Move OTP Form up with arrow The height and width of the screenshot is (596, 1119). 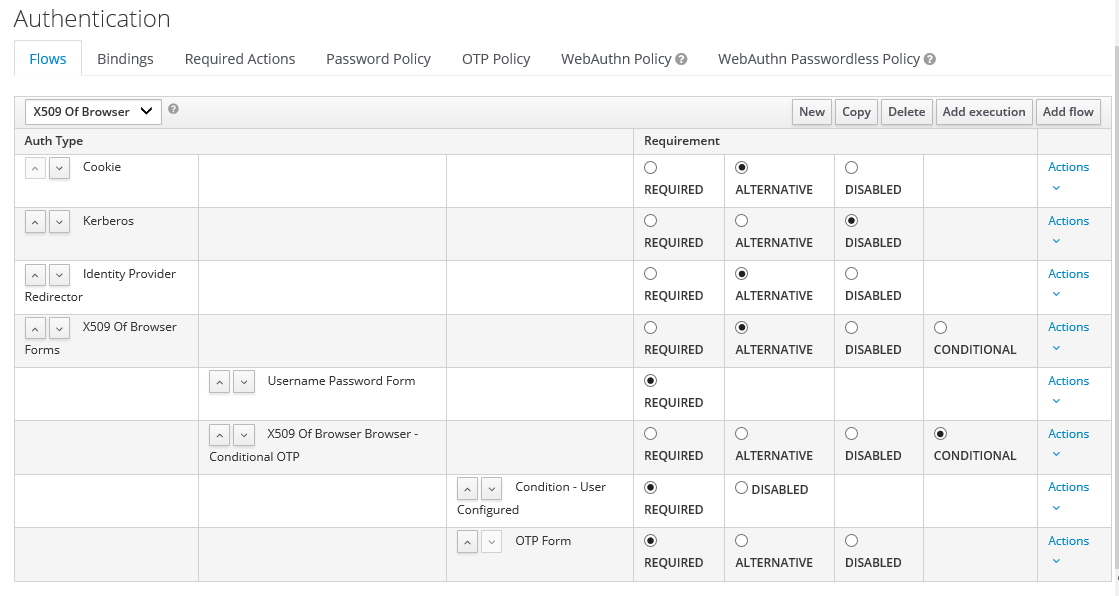click(467, 541)
